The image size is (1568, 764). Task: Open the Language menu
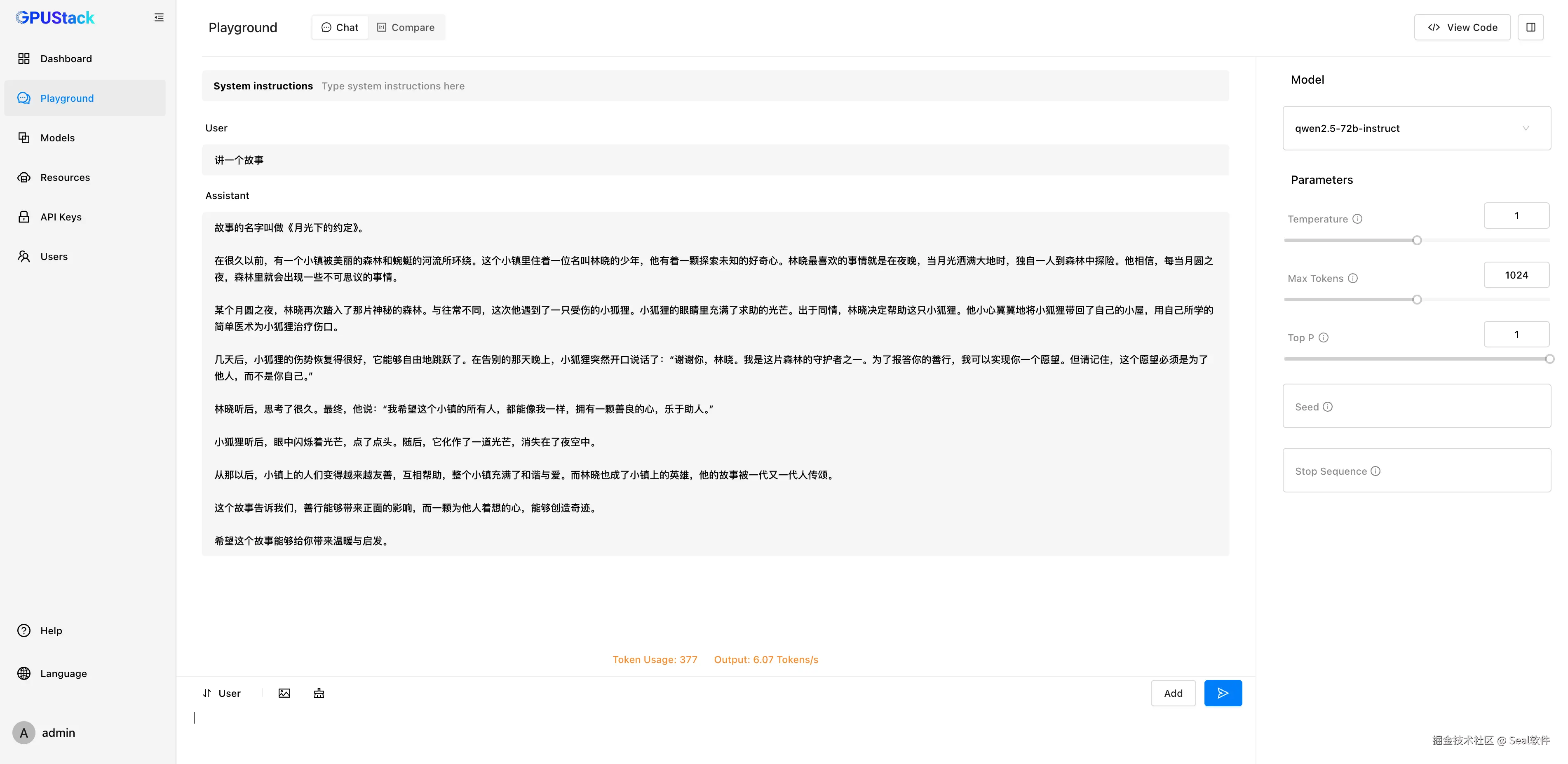[x=63, y=673]
